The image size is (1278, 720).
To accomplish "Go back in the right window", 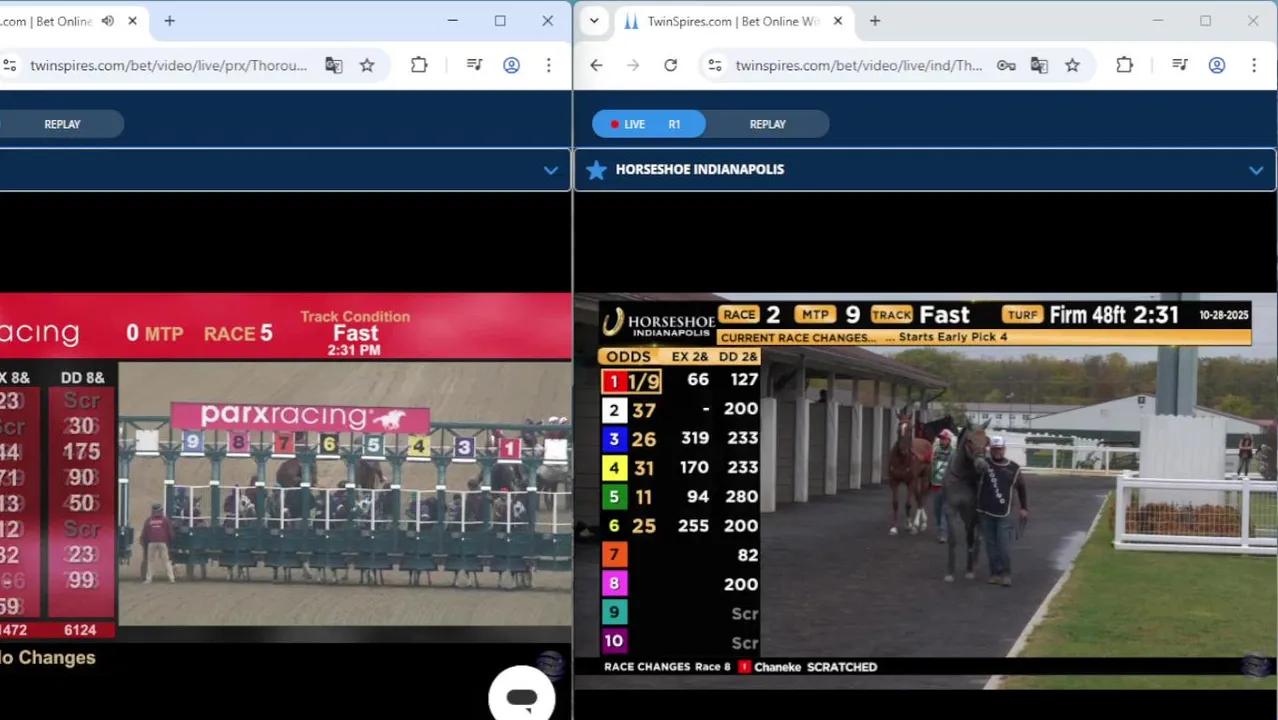I will [596, 65].
